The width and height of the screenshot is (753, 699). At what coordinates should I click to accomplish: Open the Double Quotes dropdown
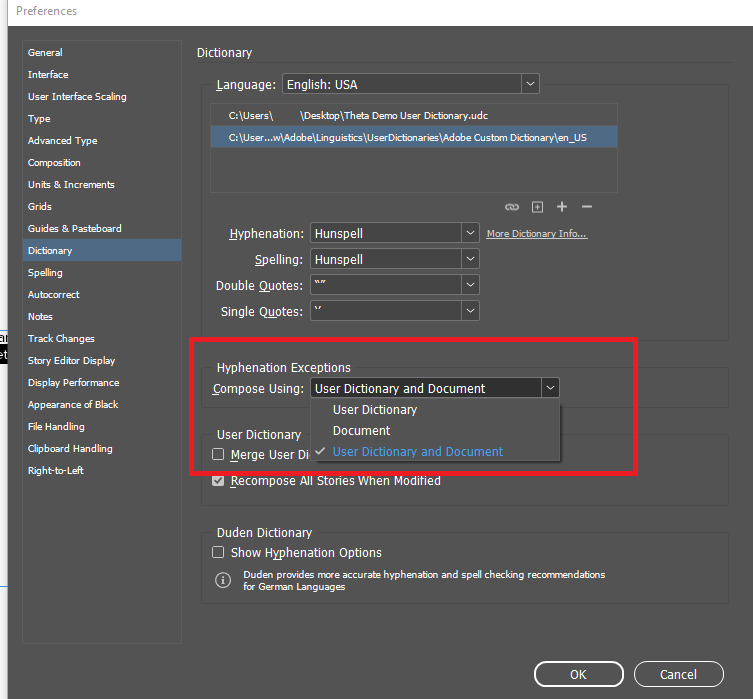(470, 285)
